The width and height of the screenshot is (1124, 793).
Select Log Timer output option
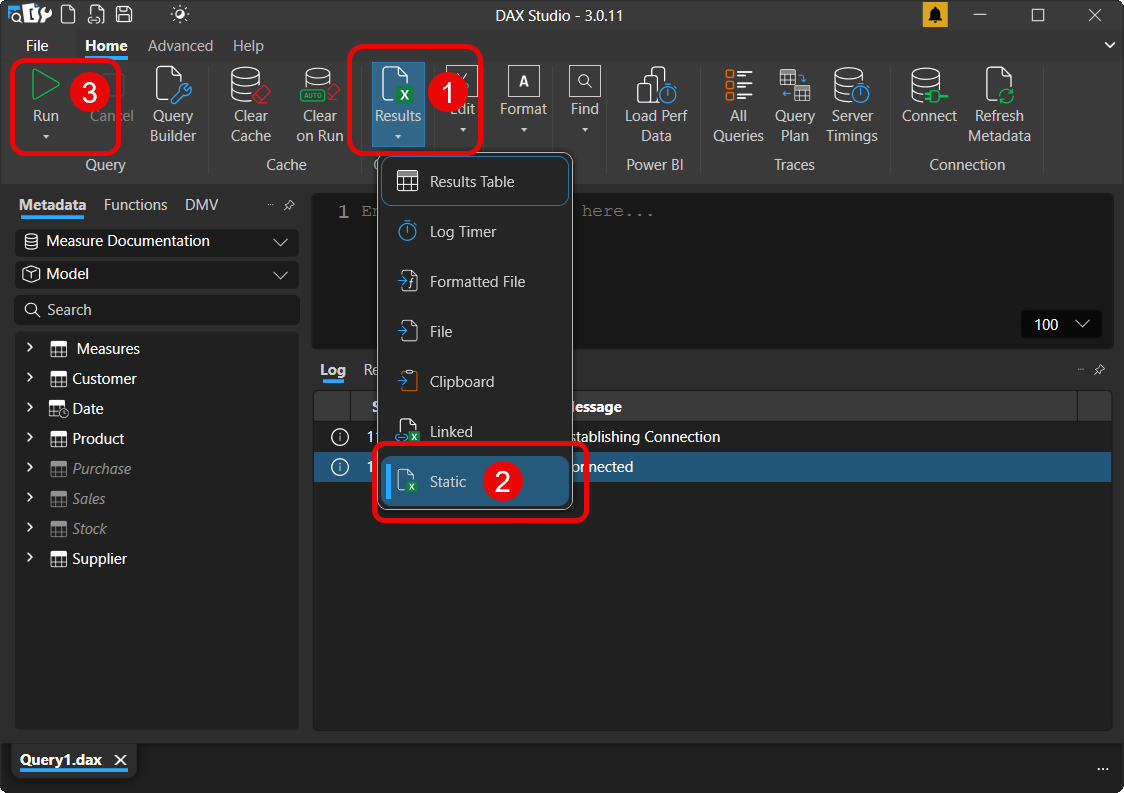(475, 232)
